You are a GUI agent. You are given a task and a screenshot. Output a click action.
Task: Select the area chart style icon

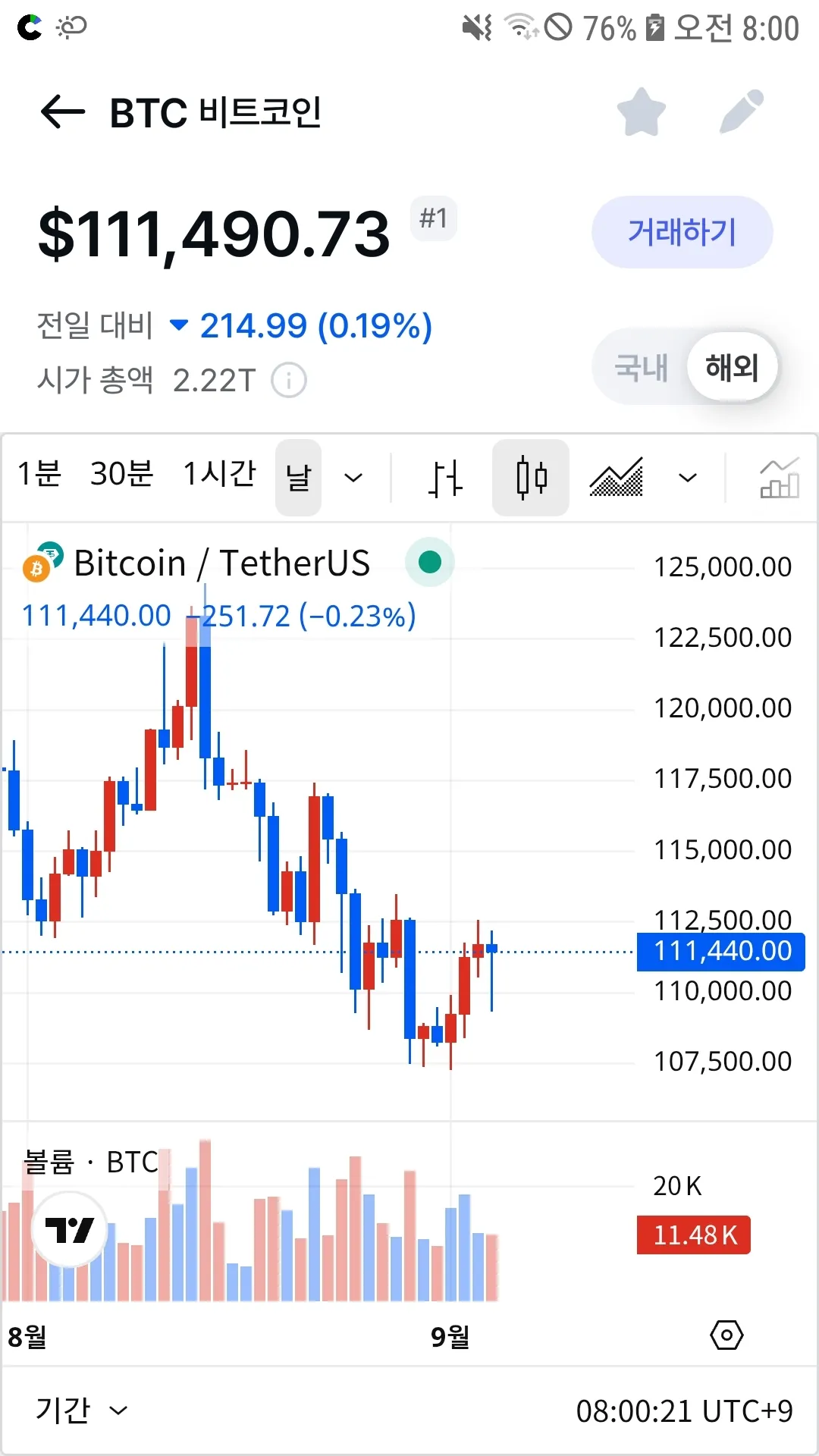[x=617, y=478]
